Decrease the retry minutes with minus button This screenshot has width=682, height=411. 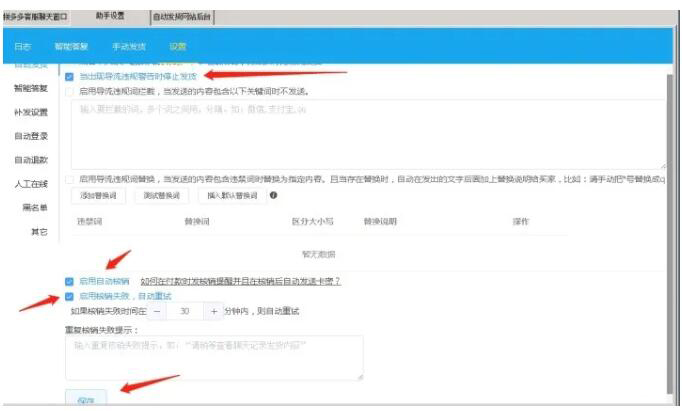pyautogui.click(x=157, y=311)
